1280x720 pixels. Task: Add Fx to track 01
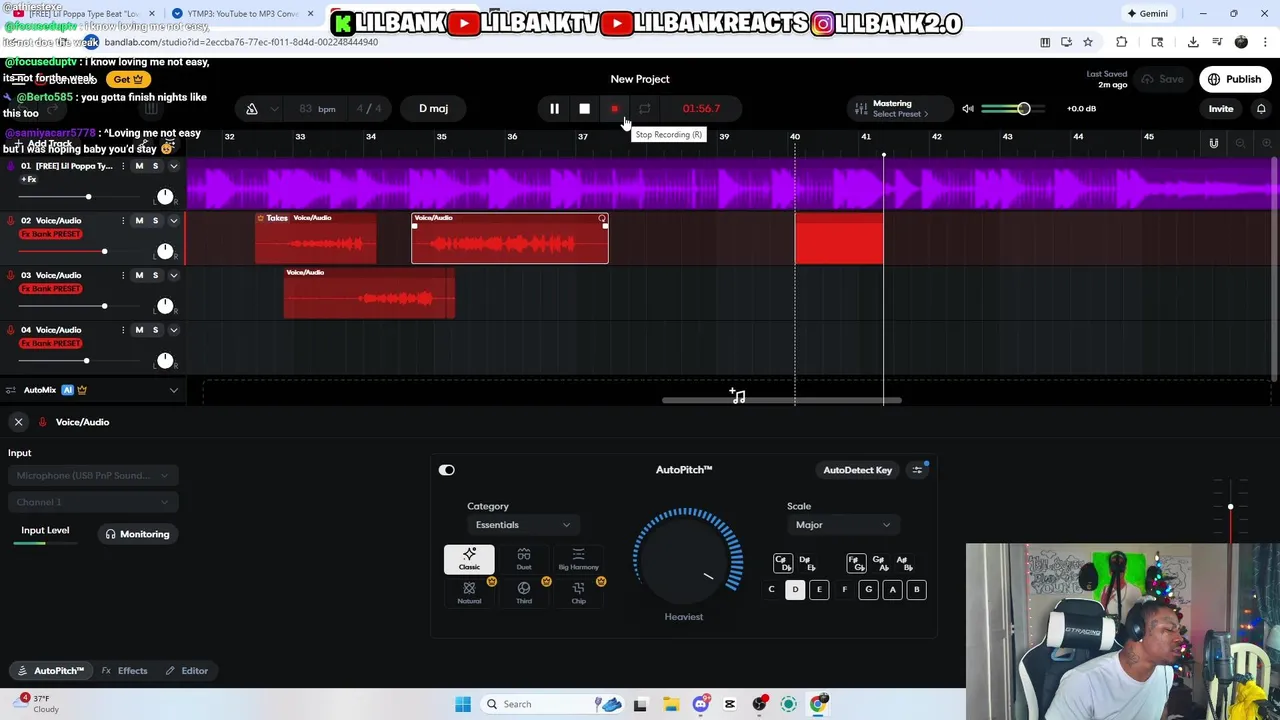click(29, 180)
